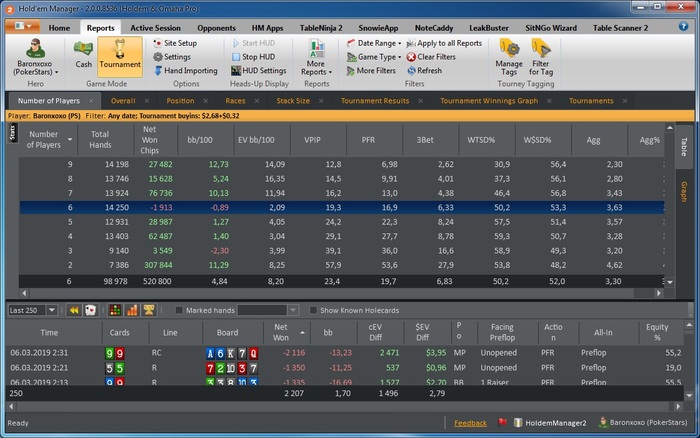Open Site Setup options

click(175, 43)
